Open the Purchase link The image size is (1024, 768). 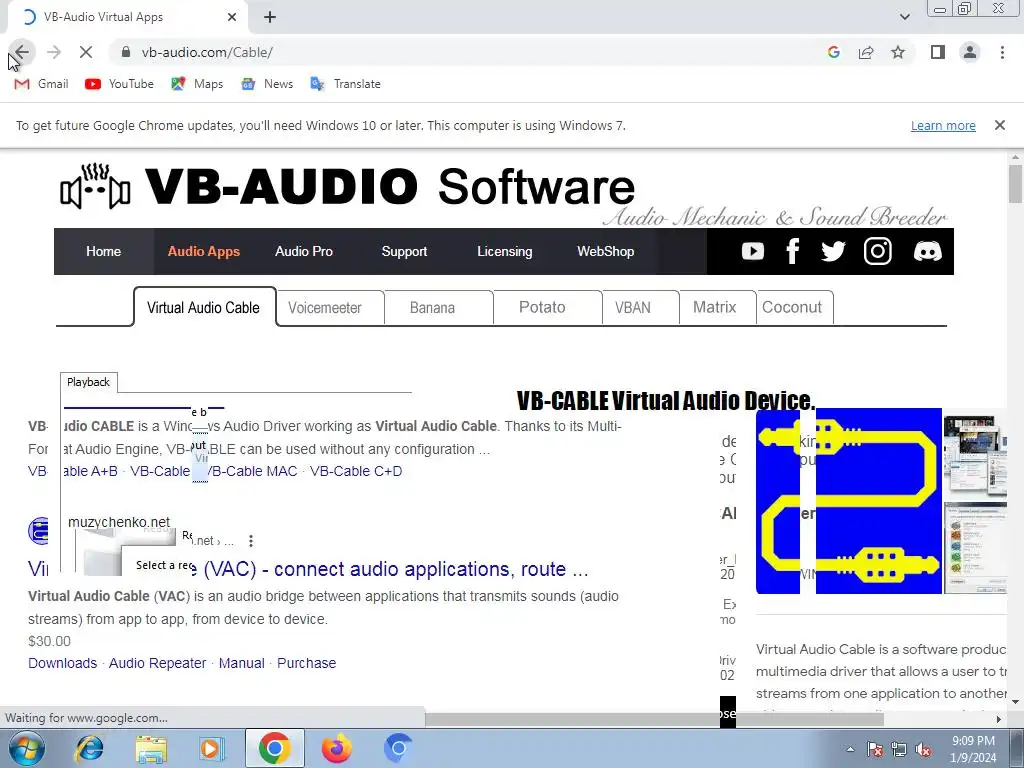306,663
